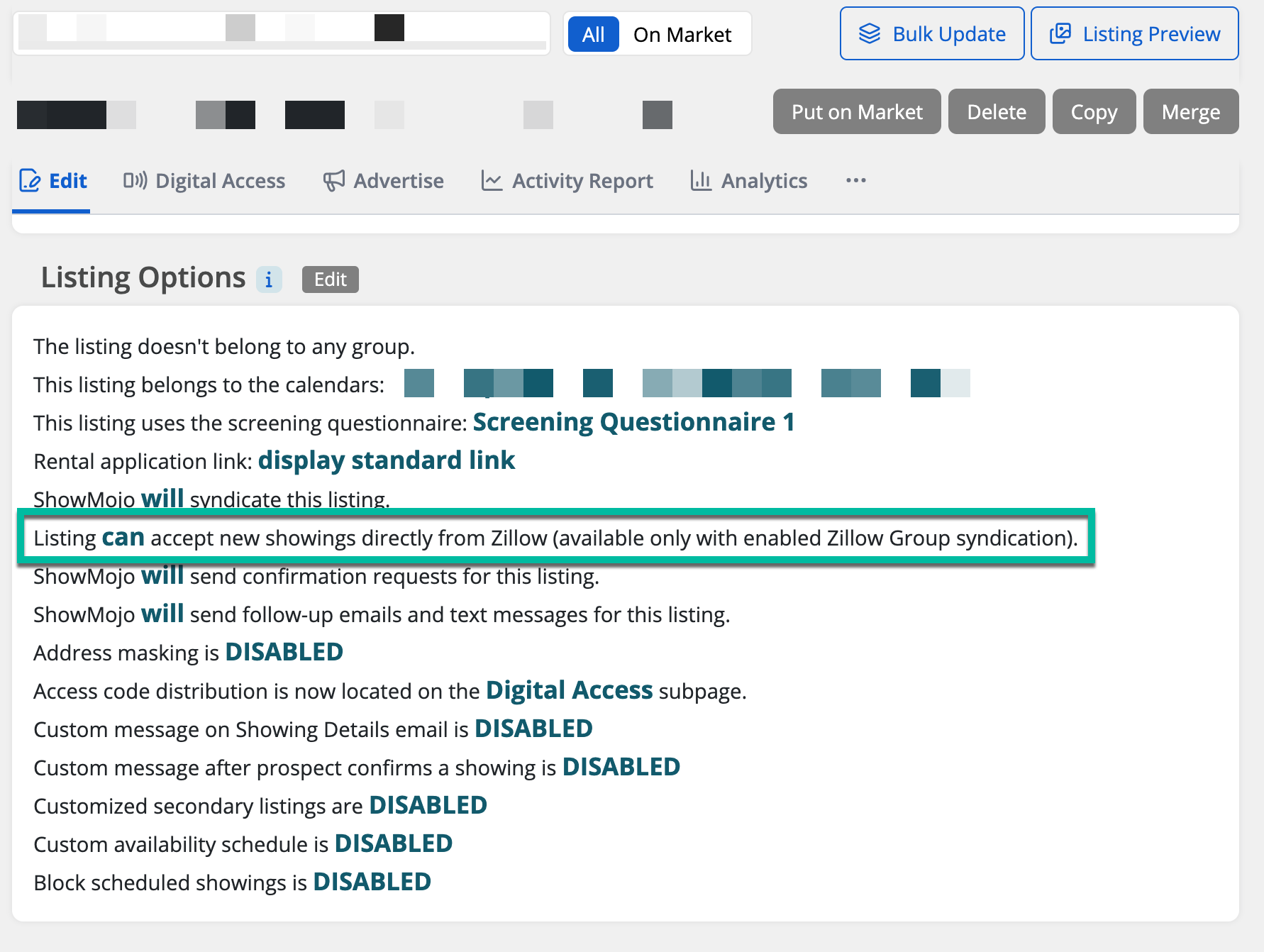
Task: Expand the more tabs ellipsis menu
Action: (x=856, y=181)
